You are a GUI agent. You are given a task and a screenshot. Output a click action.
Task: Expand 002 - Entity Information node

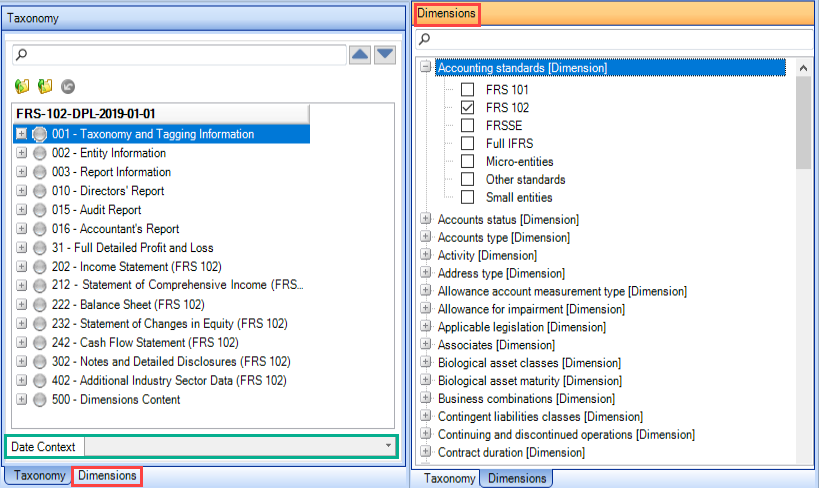[21, 153]
